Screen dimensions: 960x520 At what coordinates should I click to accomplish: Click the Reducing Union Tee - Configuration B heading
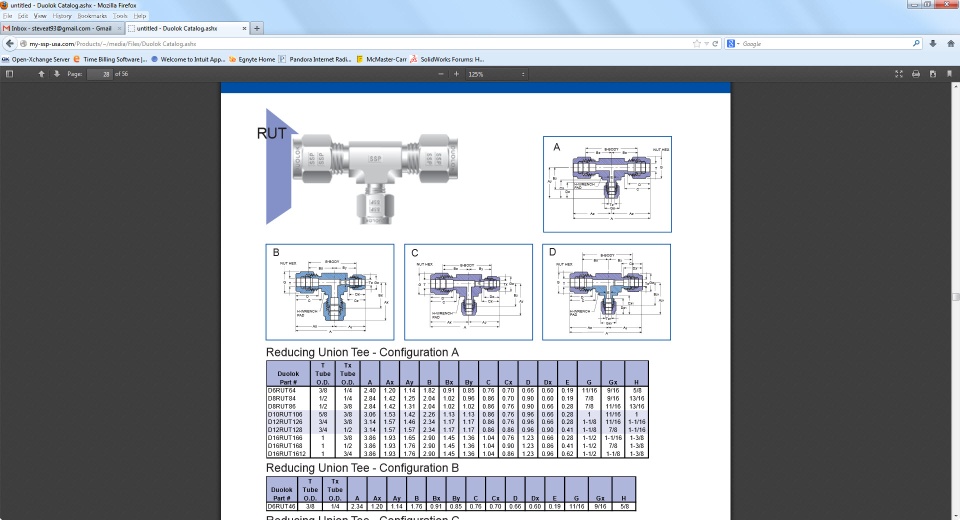pos(362,468)
